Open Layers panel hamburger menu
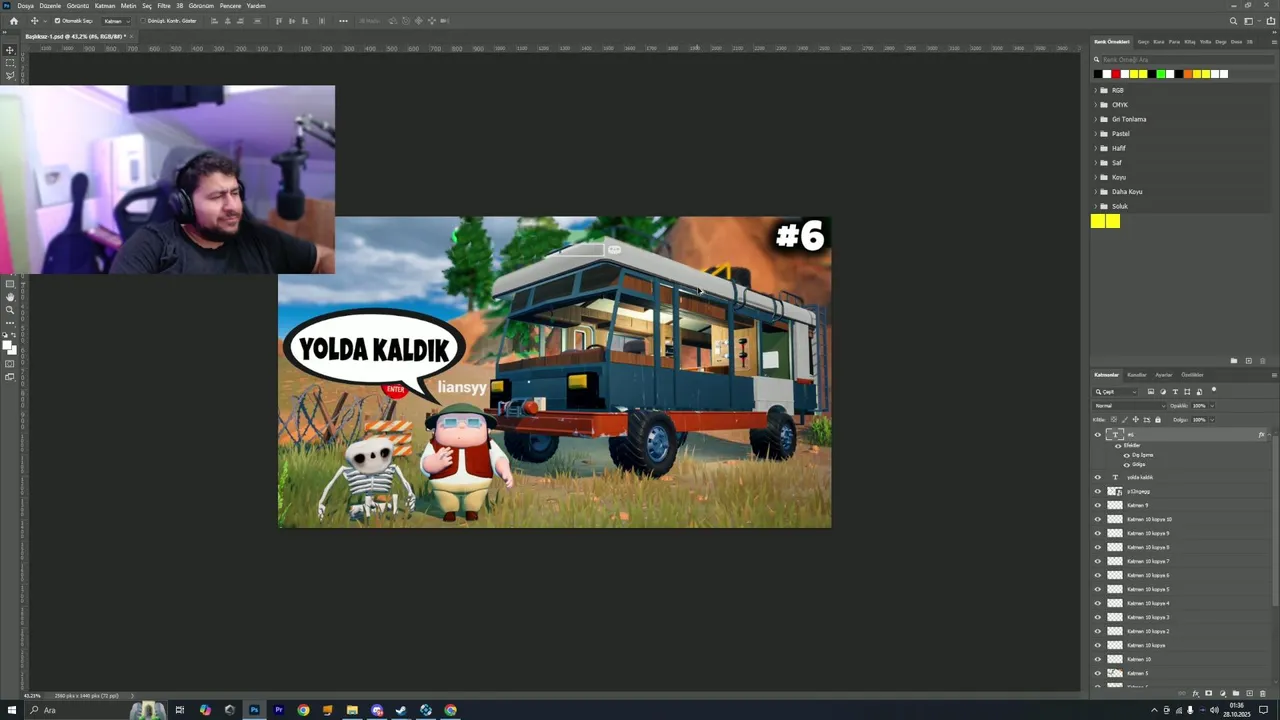1280x720 pixels. coord(1274,375)
